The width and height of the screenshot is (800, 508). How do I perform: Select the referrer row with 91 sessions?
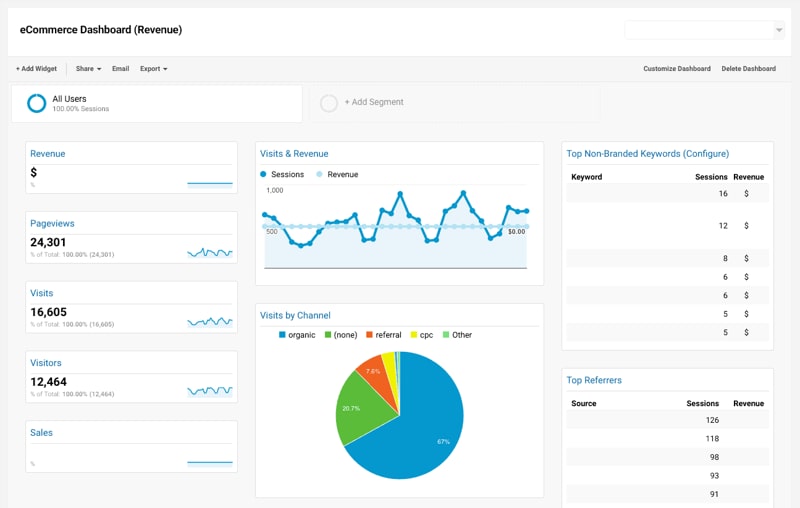667,494
